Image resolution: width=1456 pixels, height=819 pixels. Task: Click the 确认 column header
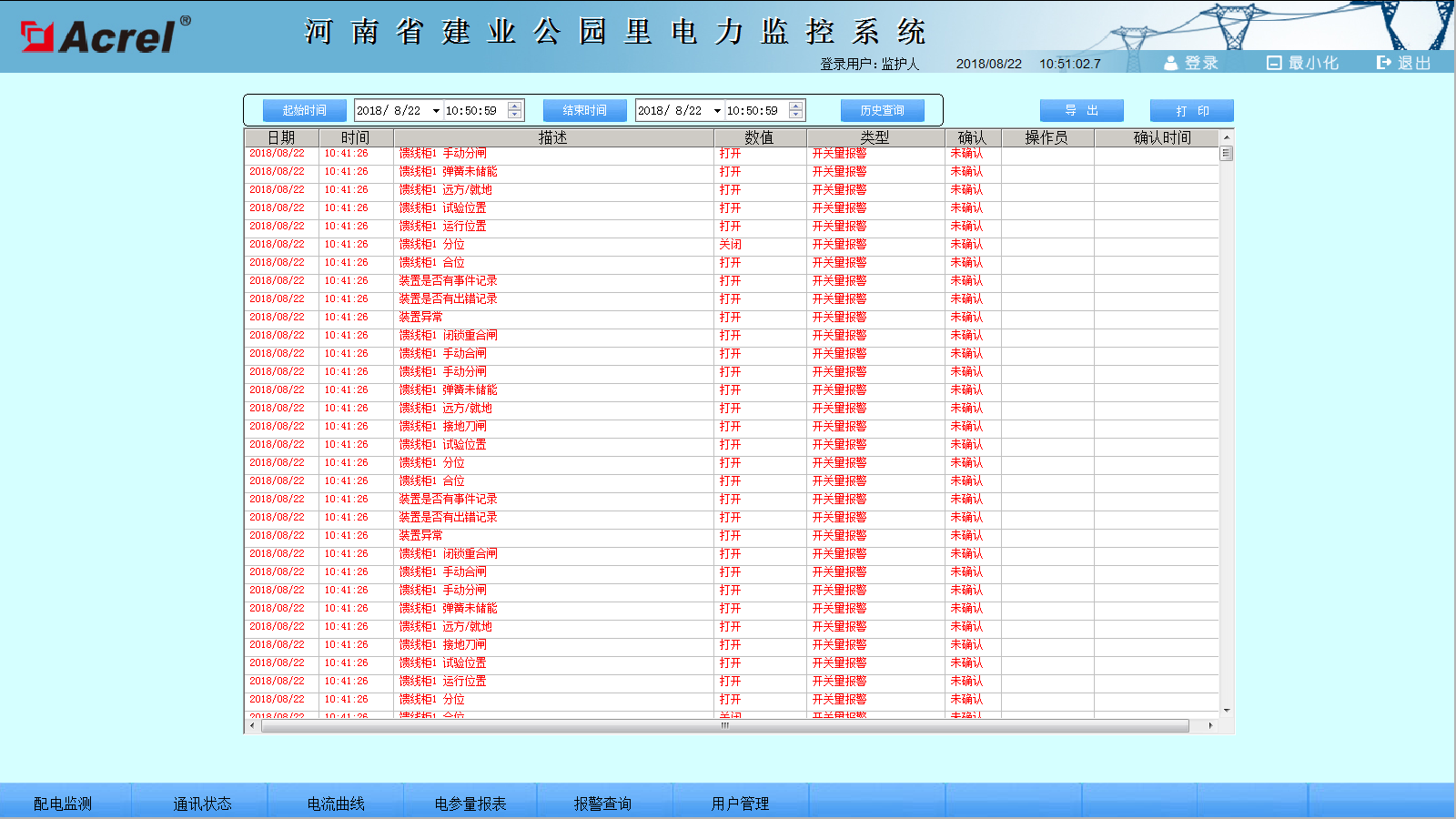tap(973, 137)
